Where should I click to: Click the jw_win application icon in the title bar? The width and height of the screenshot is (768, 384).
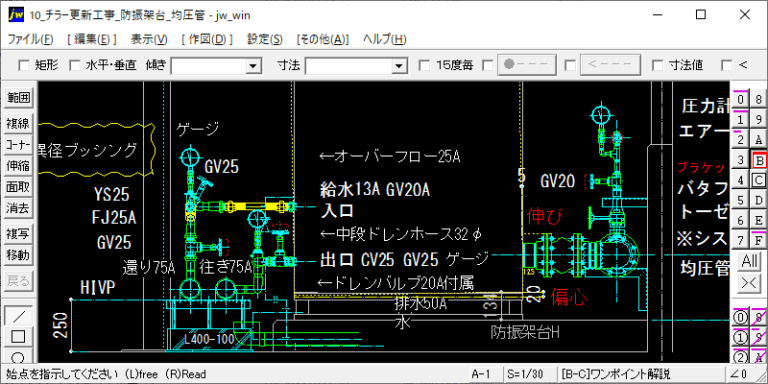[16, 15]
